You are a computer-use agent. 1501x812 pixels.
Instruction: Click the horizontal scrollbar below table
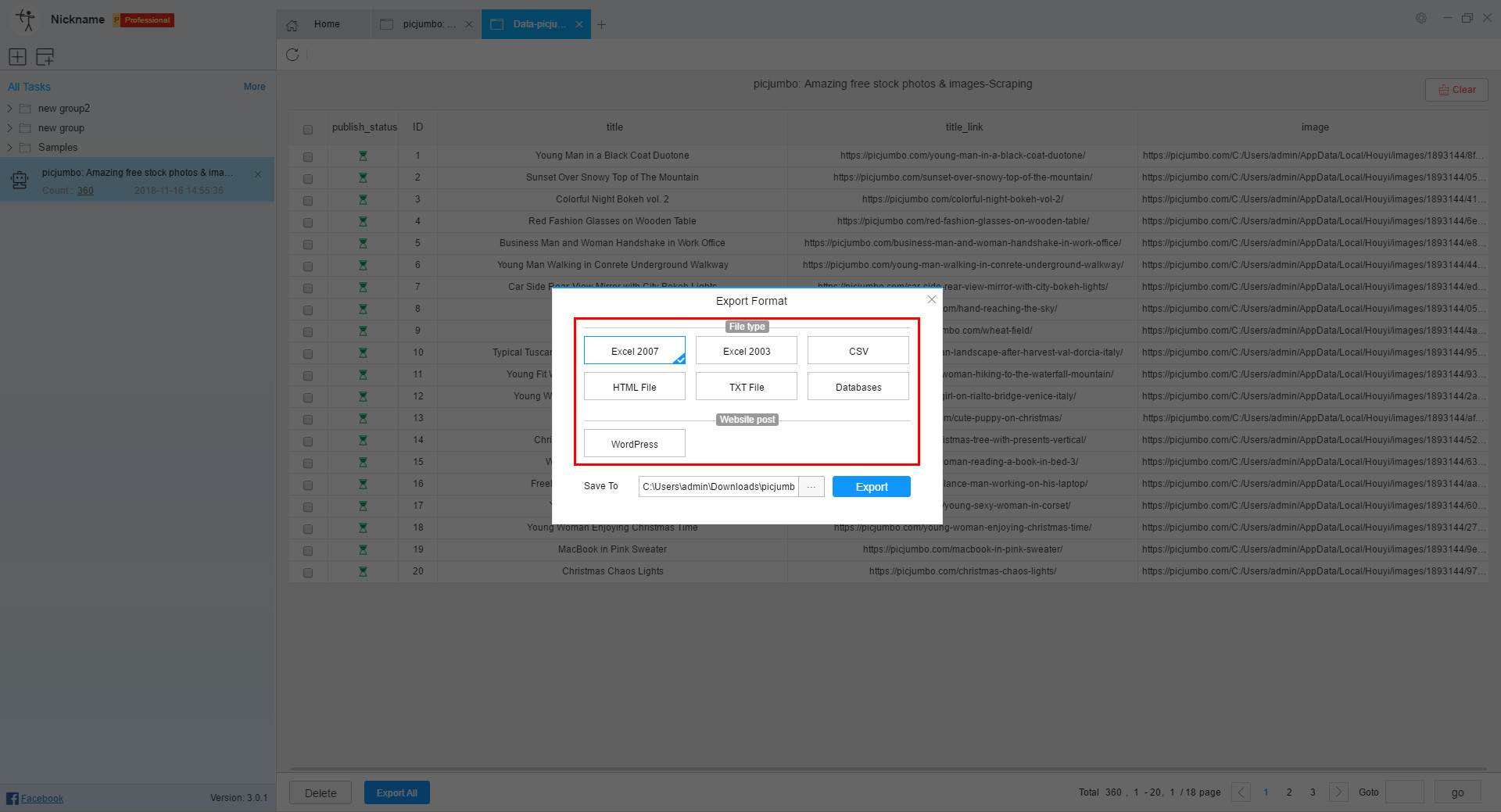[888, 769]
